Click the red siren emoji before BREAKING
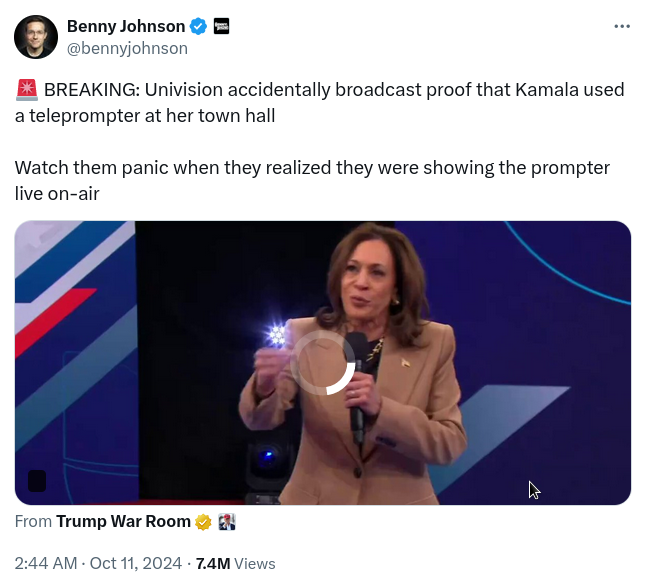The height and width of the screenshot is (582, 649). tap(27, 91)
